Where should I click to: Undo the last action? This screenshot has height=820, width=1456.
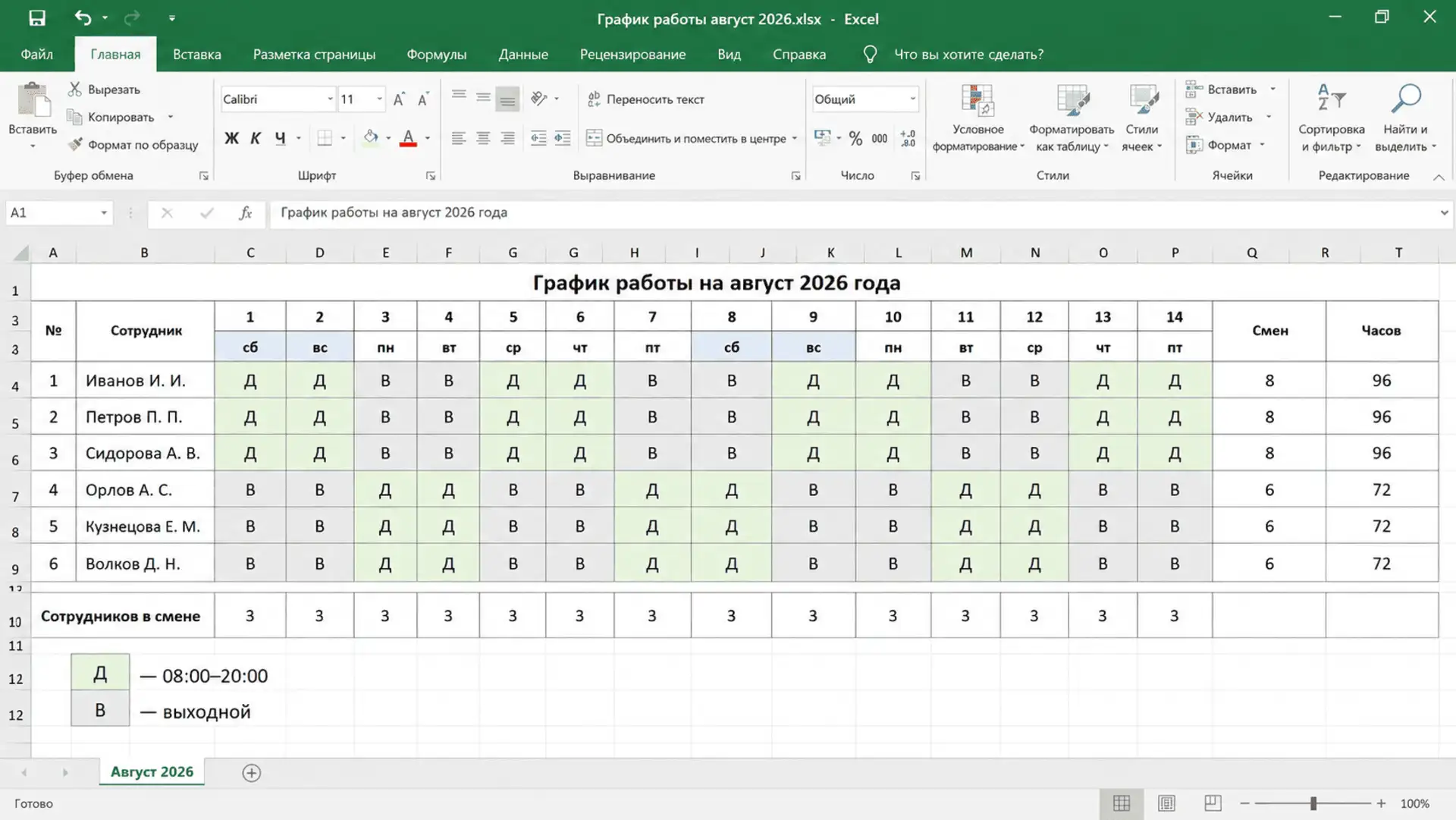[x=83, y=18]
